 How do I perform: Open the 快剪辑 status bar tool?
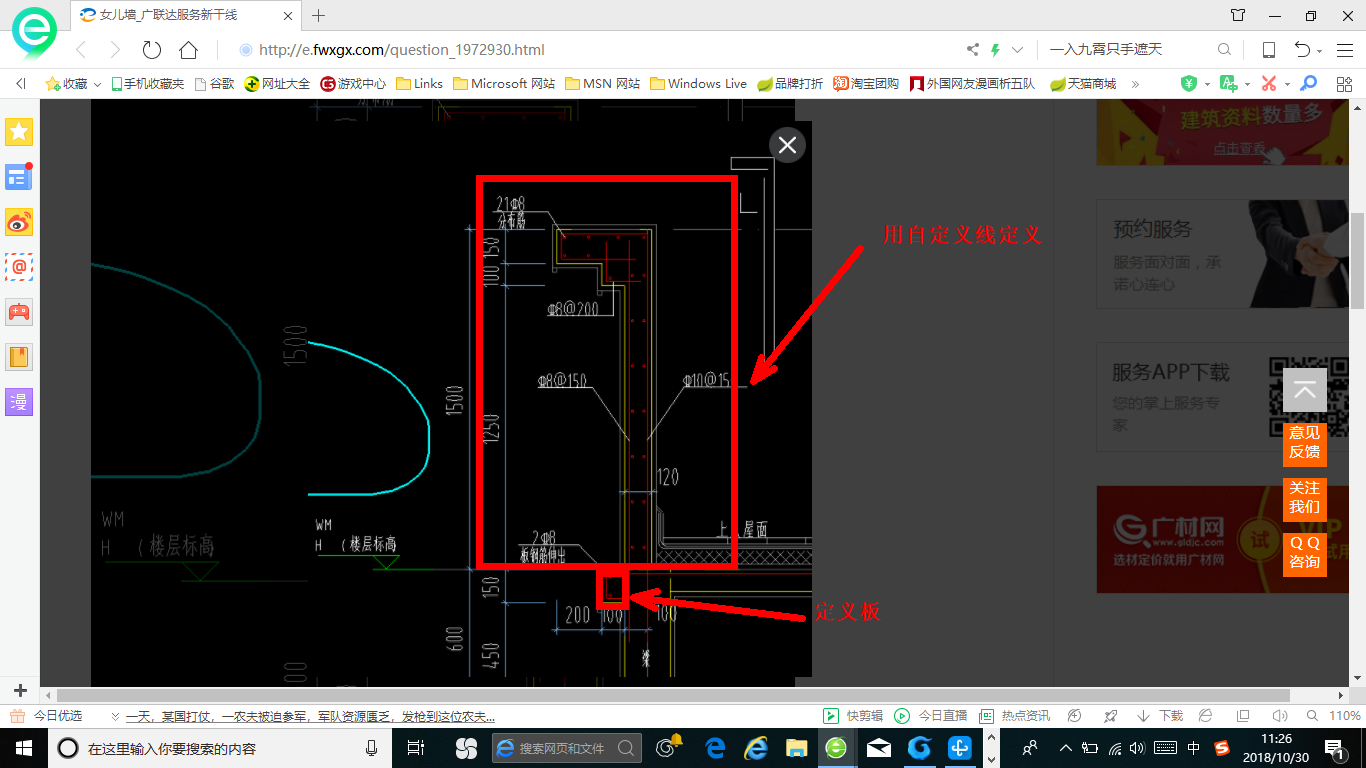coord(853,716)
